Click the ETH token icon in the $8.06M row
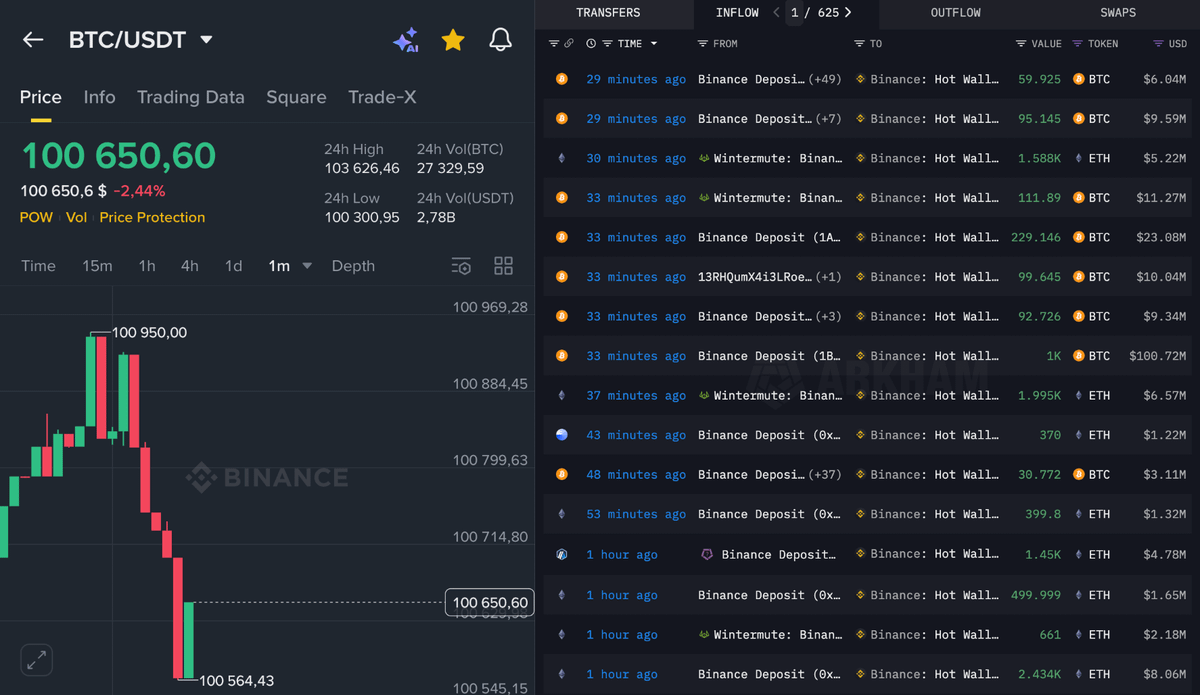This screenshot has width=1200, height=695. (1079, 674)
